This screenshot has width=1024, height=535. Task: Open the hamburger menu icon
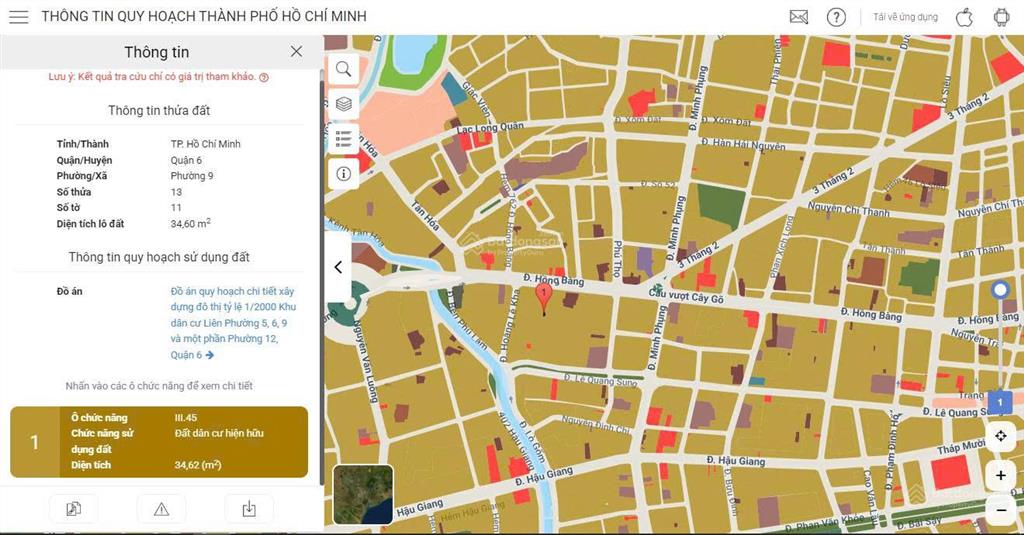[18, 16]
